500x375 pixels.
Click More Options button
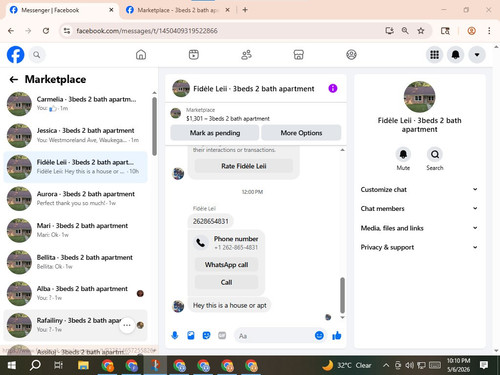[301, 133]
